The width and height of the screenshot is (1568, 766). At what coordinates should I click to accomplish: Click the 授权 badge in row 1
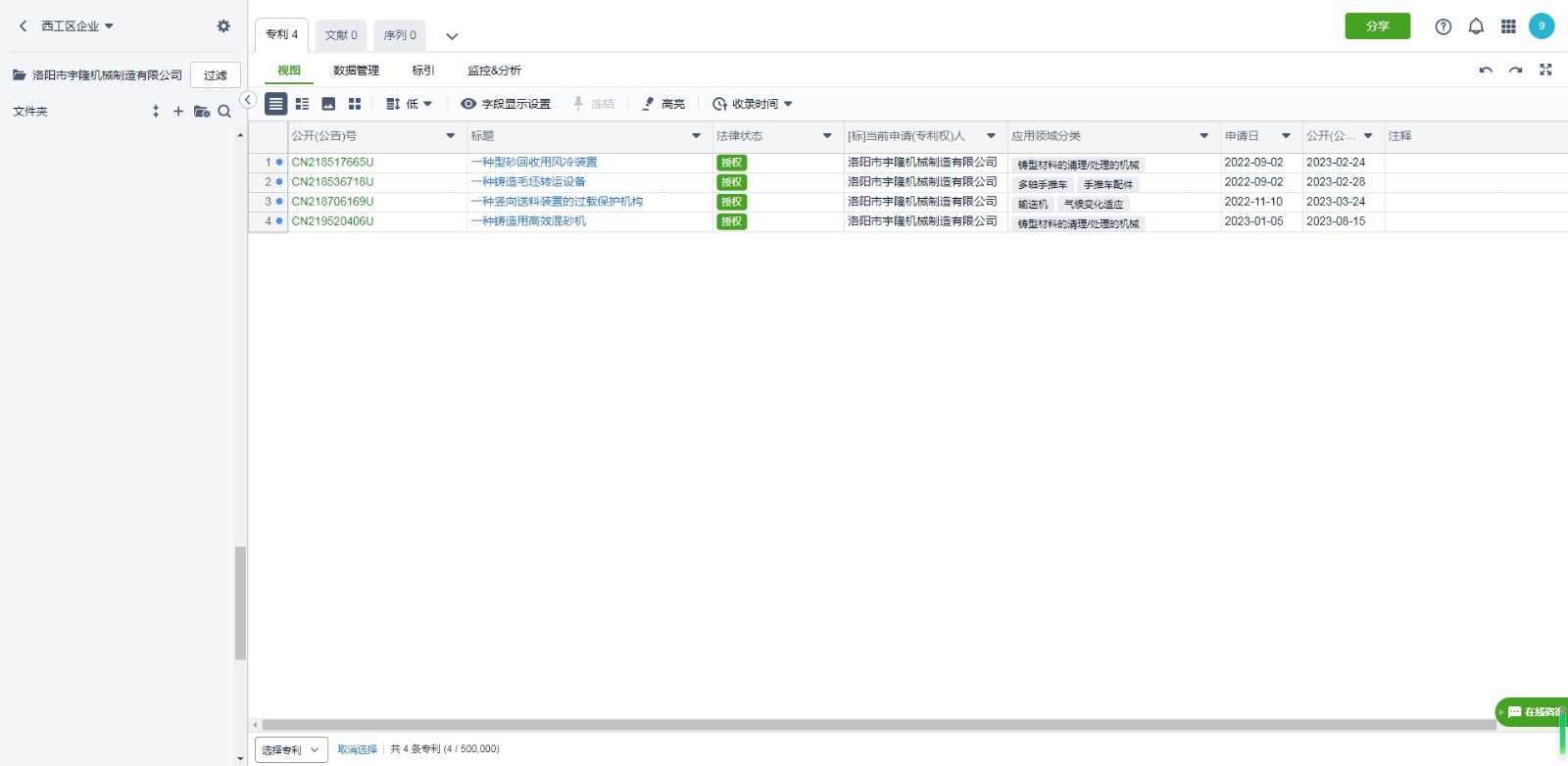point(732,163)
